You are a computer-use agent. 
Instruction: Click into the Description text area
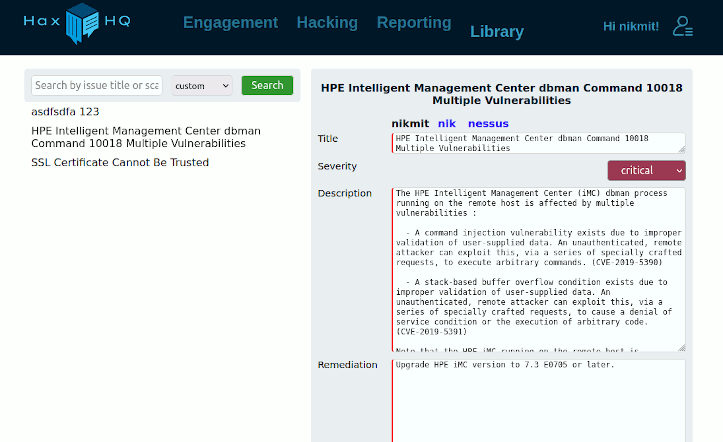pos(538,270)
